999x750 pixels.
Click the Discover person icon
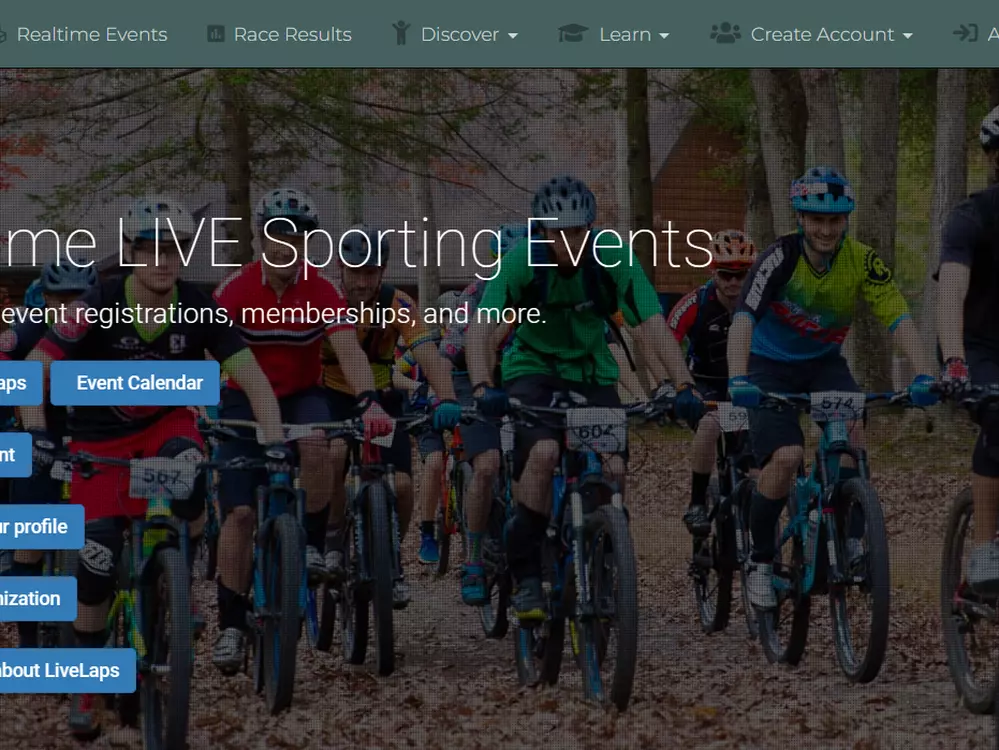pyautogui.click(x=401, y=33)
